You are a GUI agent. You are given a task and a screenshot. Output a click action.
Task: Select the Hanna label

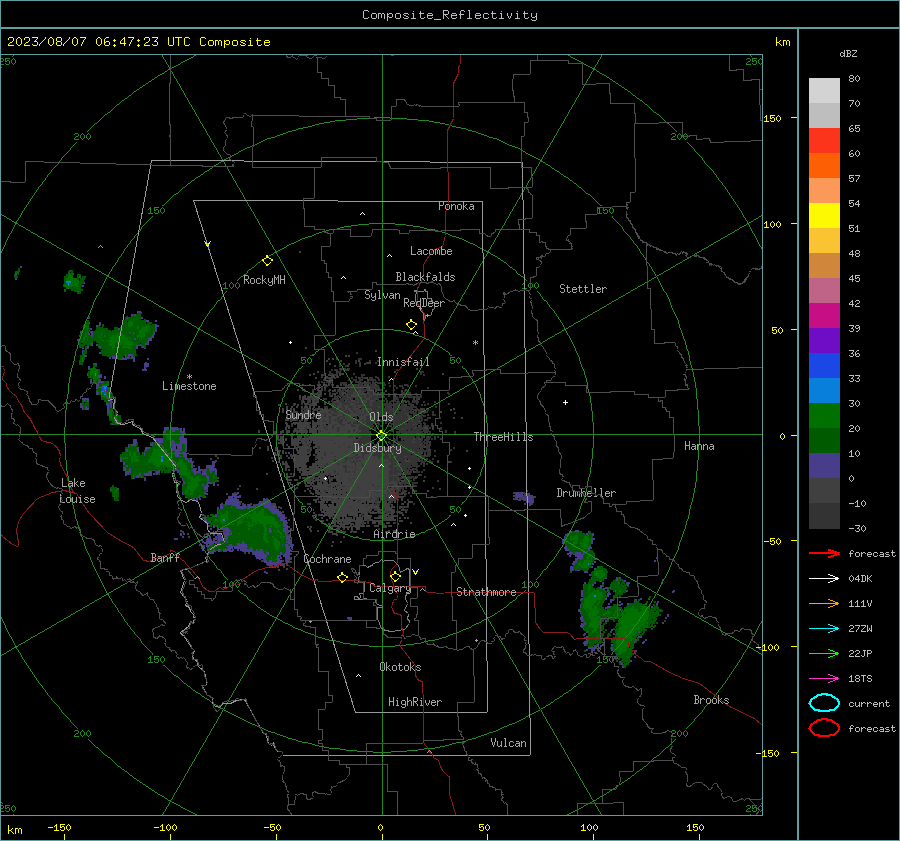click(699, 446)
